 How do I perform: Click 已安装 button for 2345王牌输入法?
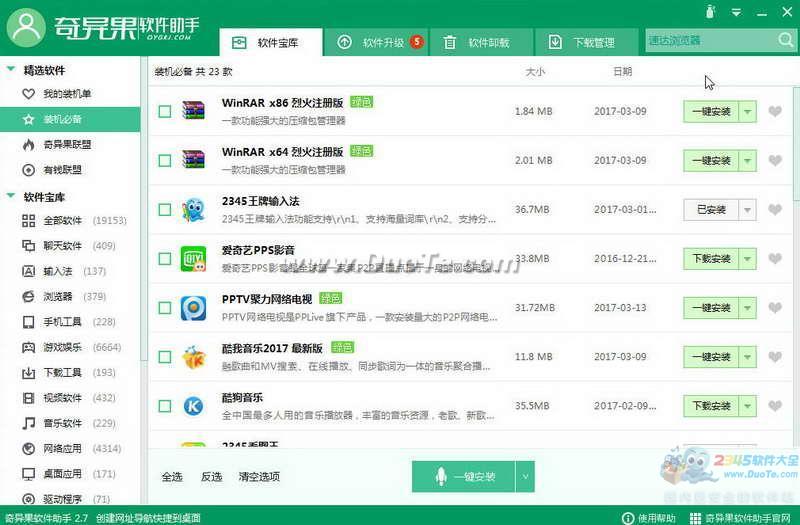click(x=711, y=209)
